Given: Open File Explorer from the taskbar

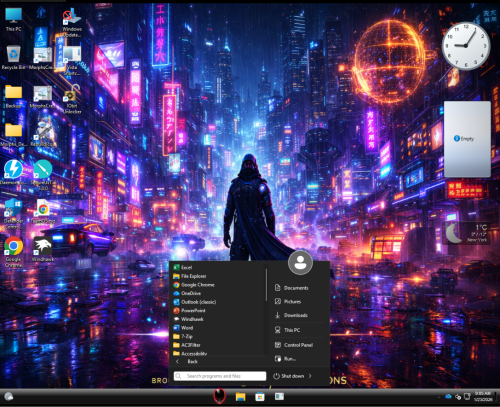Looking at the screenshot, I should tap(240, 397).
